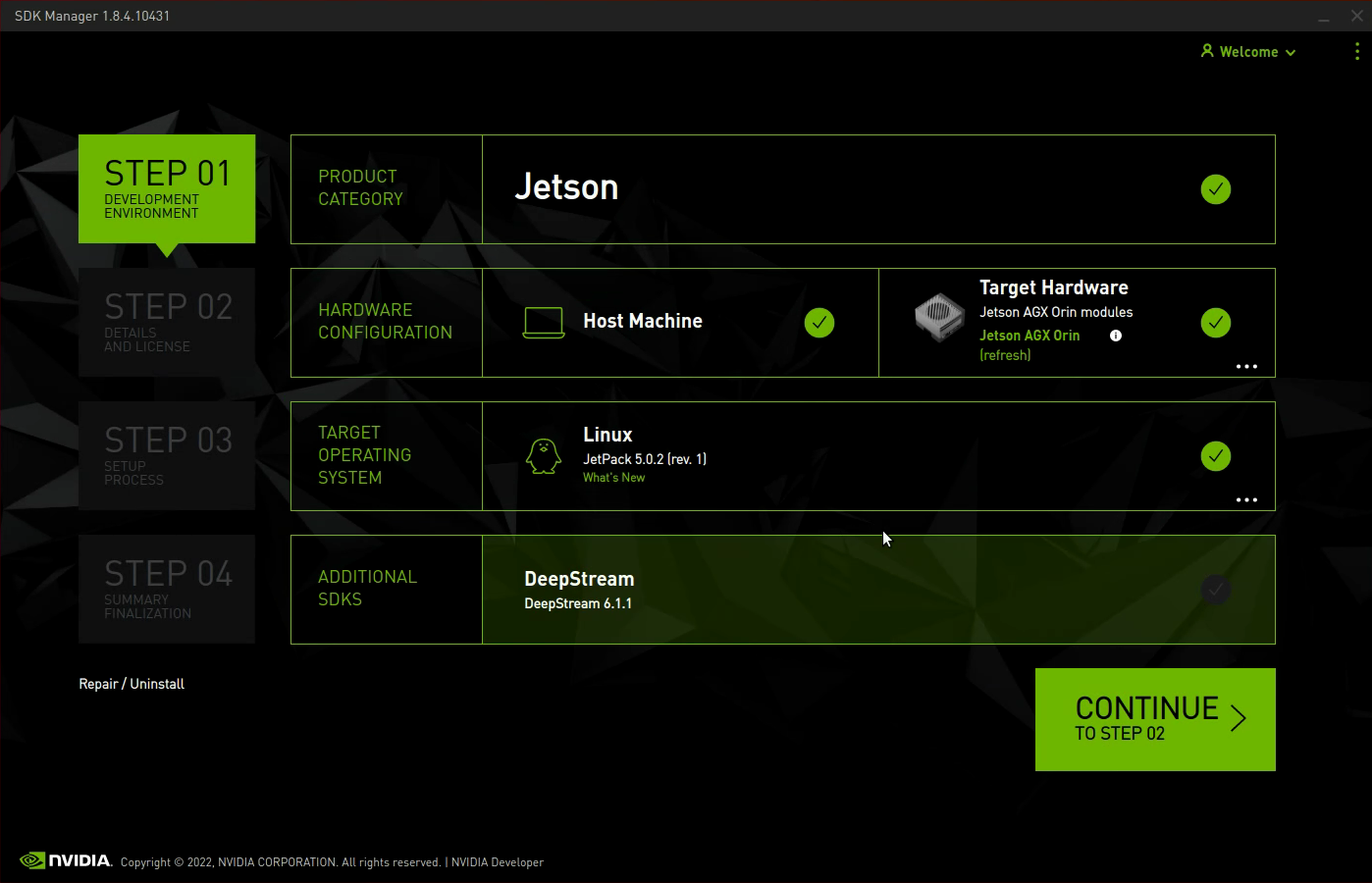Toggle the Target Hardware checkmark
Viewport: 1372px width, 883px height.
pos(1216,323)
